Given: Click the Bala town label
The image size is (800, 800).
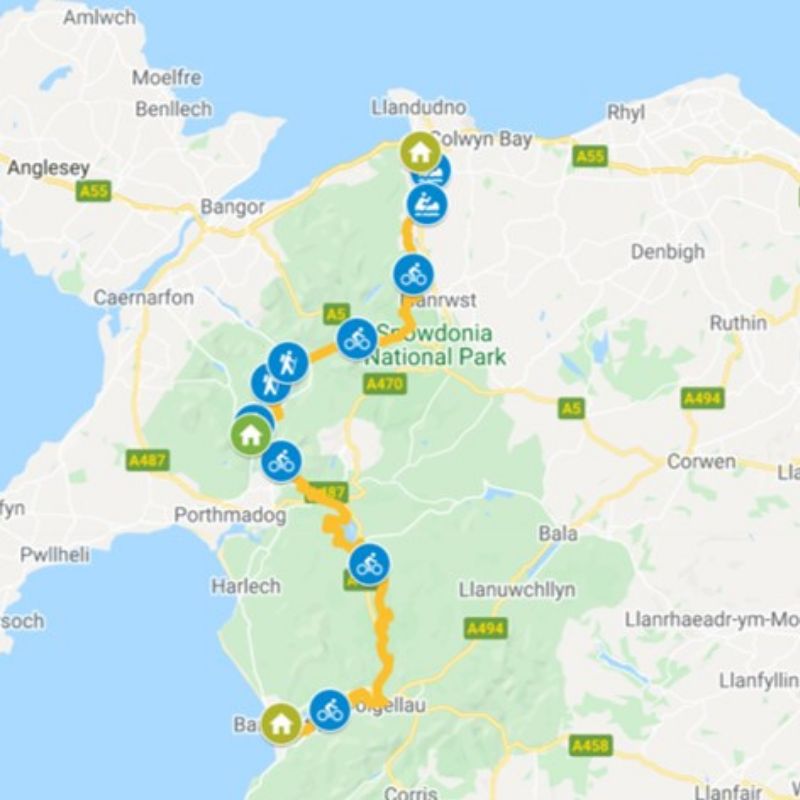Looking at the screenshot, I should 558,534.
